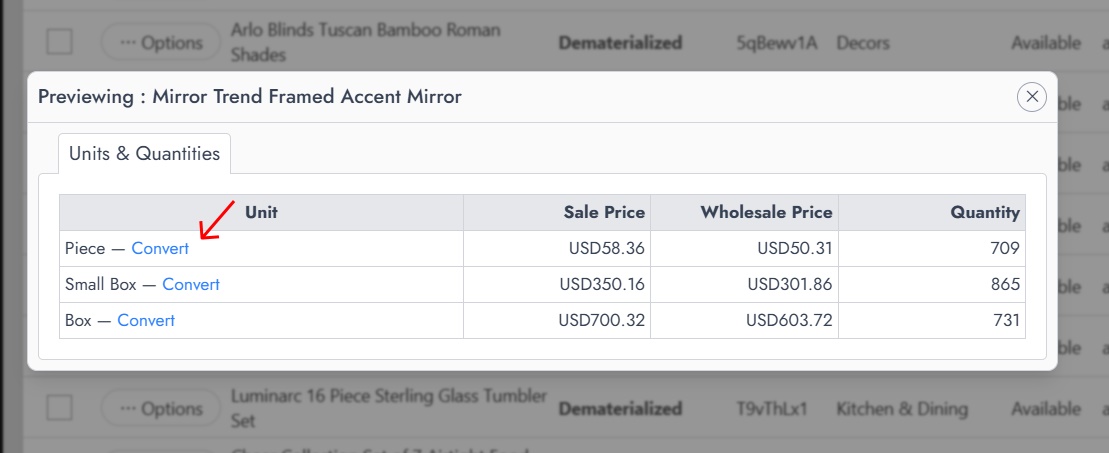The image size is (1109, 453).
Task: Click Convert link for Box unit
Action: pyautogui.click(x=146, y=321)
